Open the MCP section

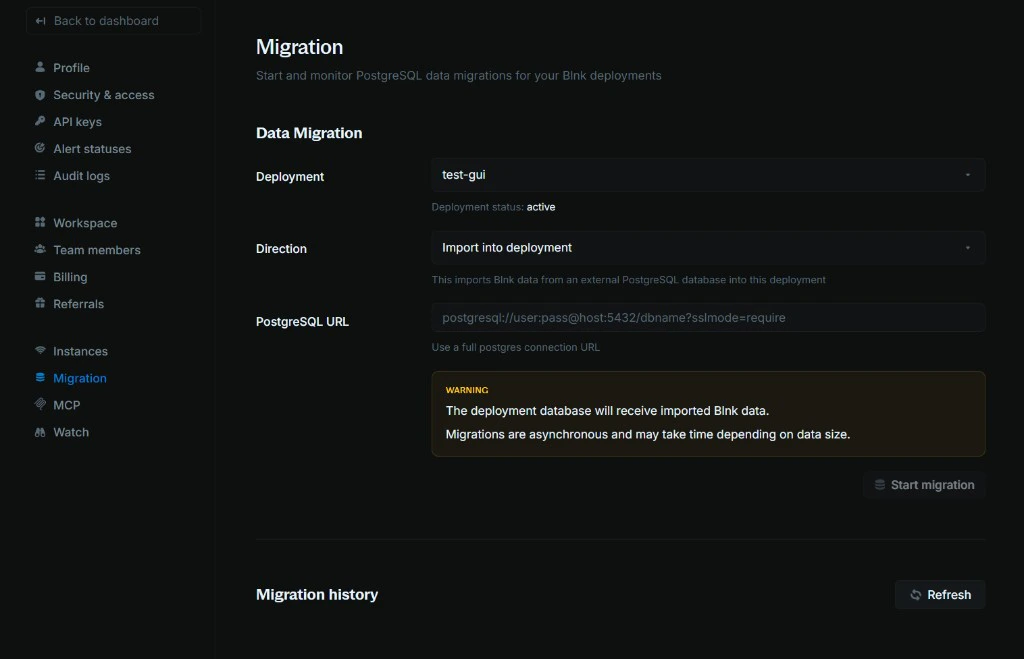(x=68, y=404)
